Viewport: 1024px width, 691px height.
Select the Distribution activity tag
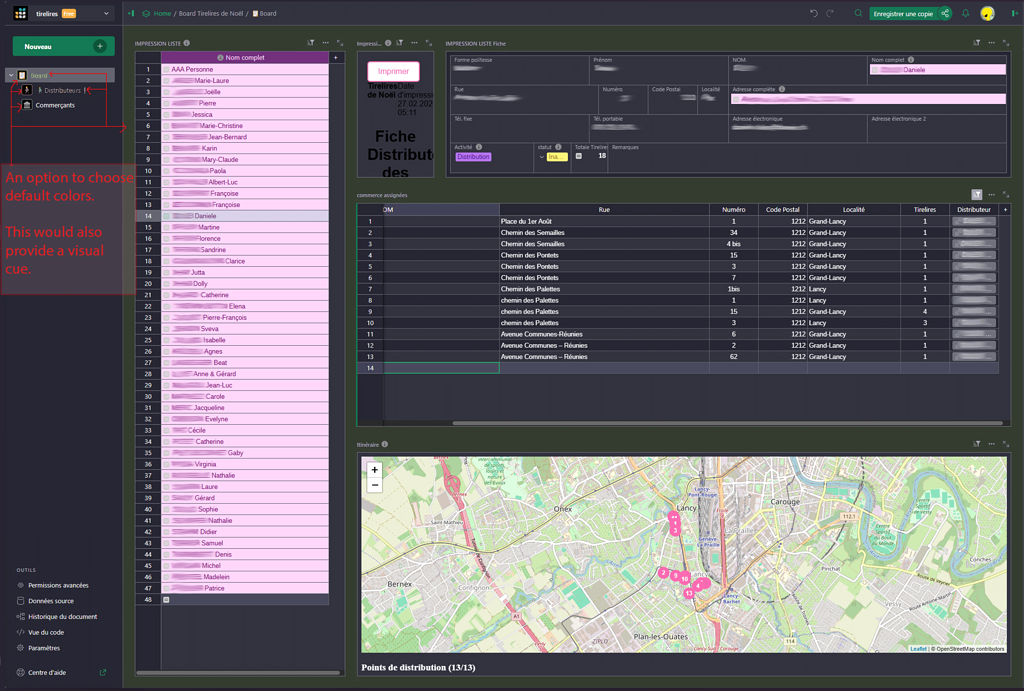click(473, 157)
